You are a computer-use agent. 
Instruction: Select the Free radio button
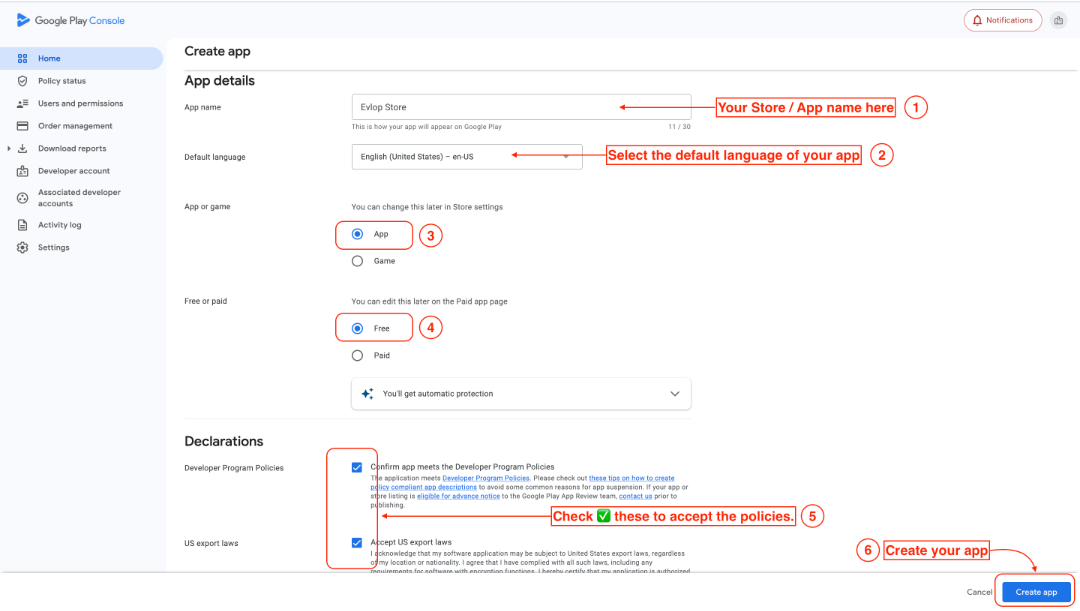(357, 329)
